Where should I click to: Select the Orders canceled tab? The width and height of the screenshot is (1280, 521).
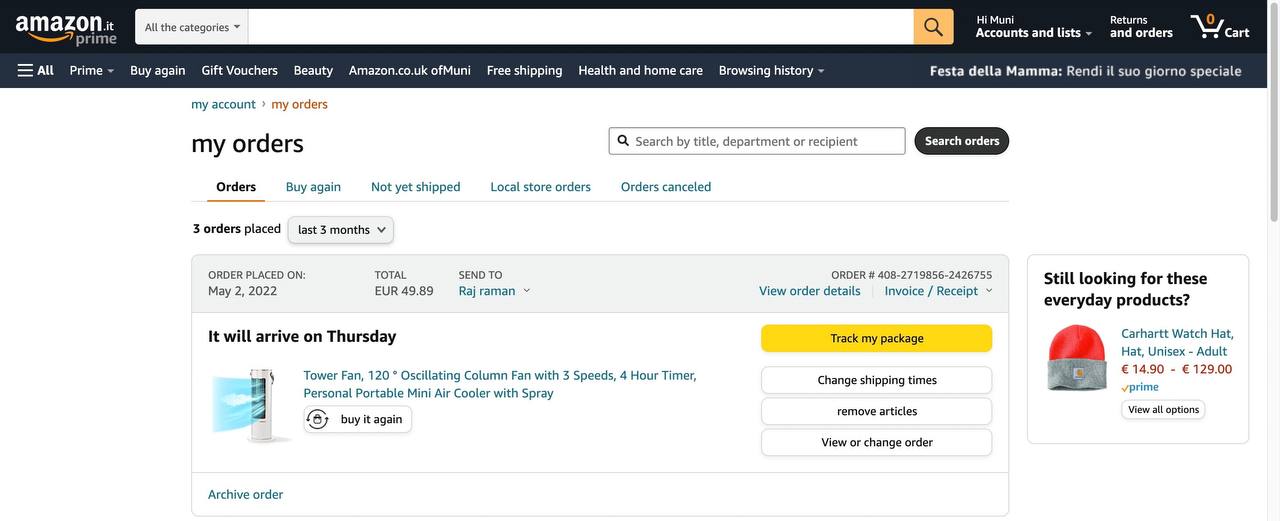point(666,187)
